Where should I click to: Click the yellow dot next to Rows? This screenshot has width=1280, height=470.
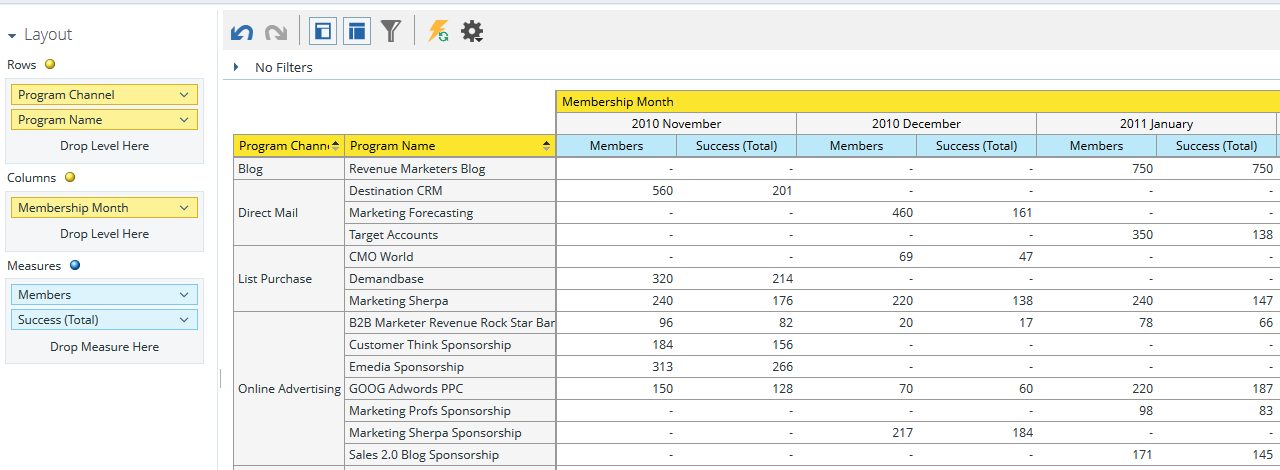pos(50,64)
